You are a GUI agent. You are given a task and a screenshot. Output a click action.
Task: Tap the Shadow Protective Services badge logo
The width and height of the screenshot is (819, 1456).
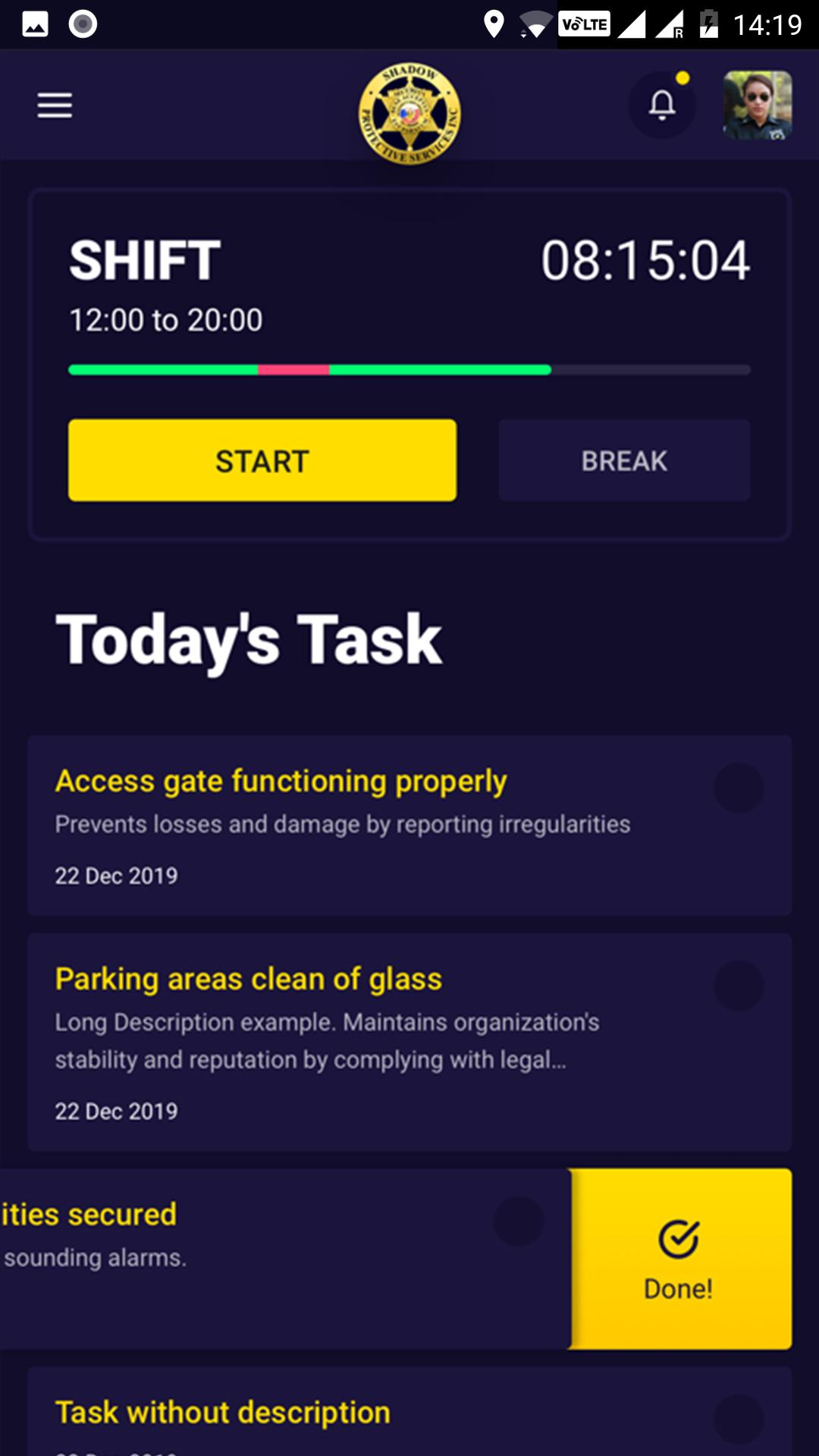tap(409, 114)
